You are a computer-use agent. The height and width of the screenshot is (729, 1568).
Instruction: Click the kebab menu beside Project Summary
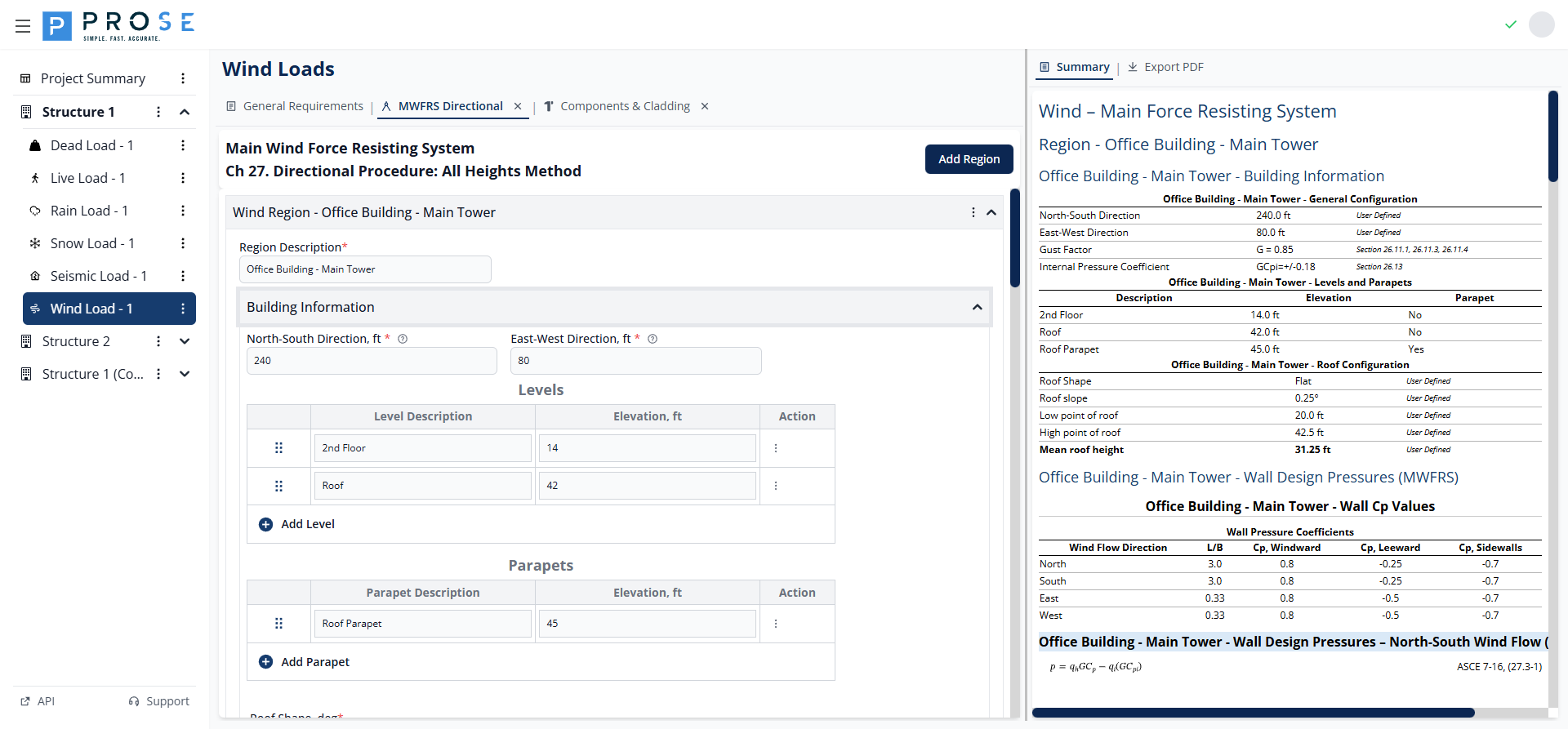tap(183, 78)
